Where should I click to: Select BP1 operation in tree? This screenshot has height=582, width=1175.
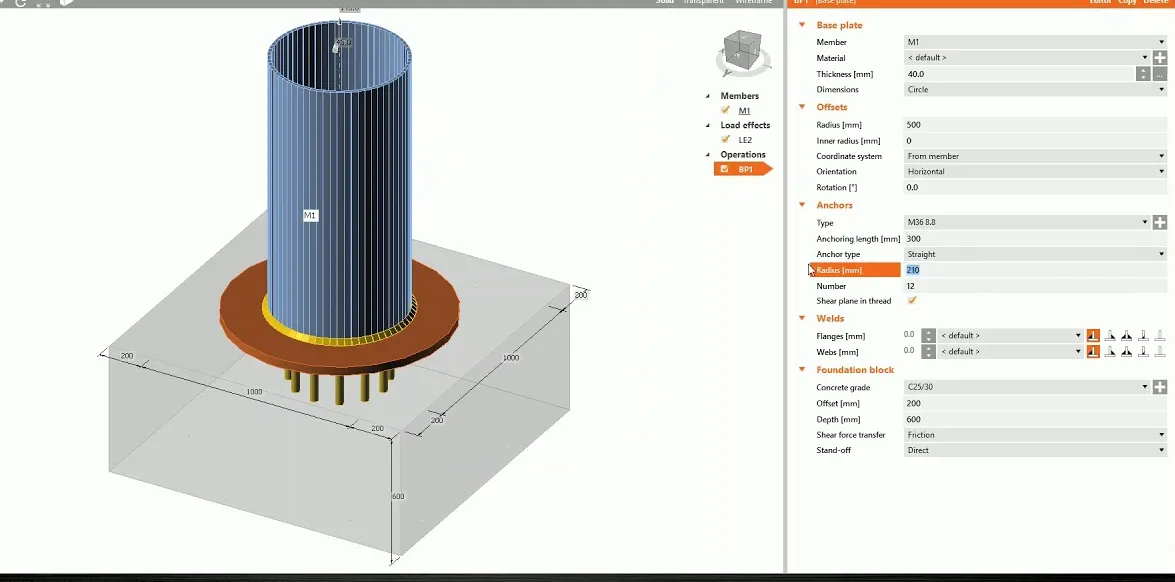coord(745,169)
